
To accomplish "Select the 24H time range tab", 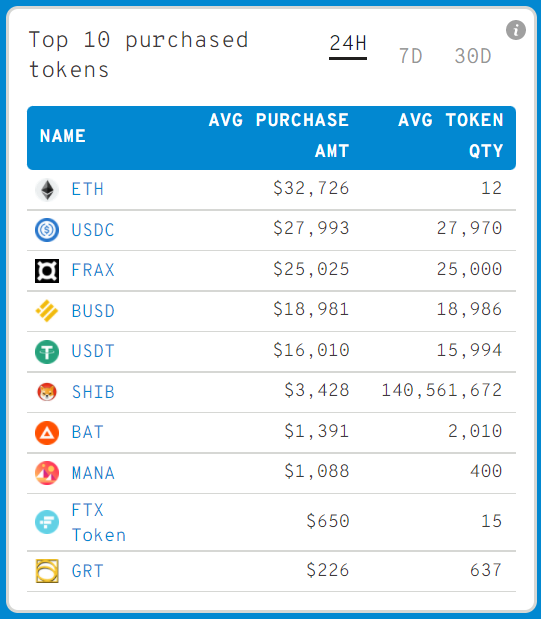I will [x=348, y=44].
